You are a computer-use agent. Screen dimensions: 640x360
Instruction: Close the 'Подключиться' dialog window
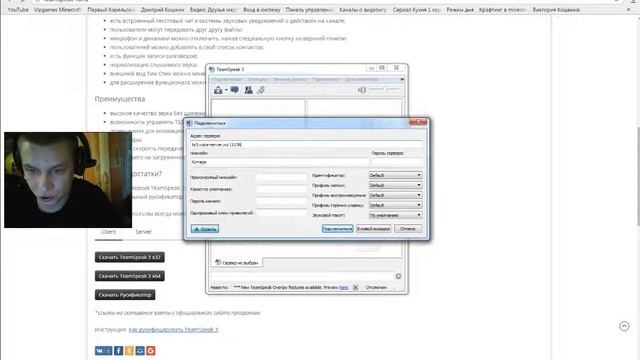click(x=418, y=122)
